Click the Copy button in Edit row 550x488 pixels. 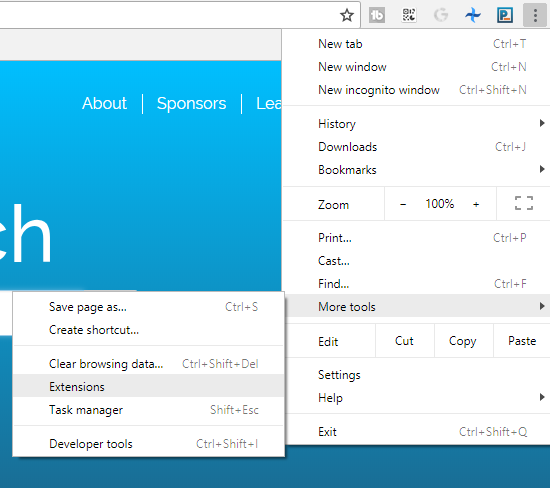[463, 341]
